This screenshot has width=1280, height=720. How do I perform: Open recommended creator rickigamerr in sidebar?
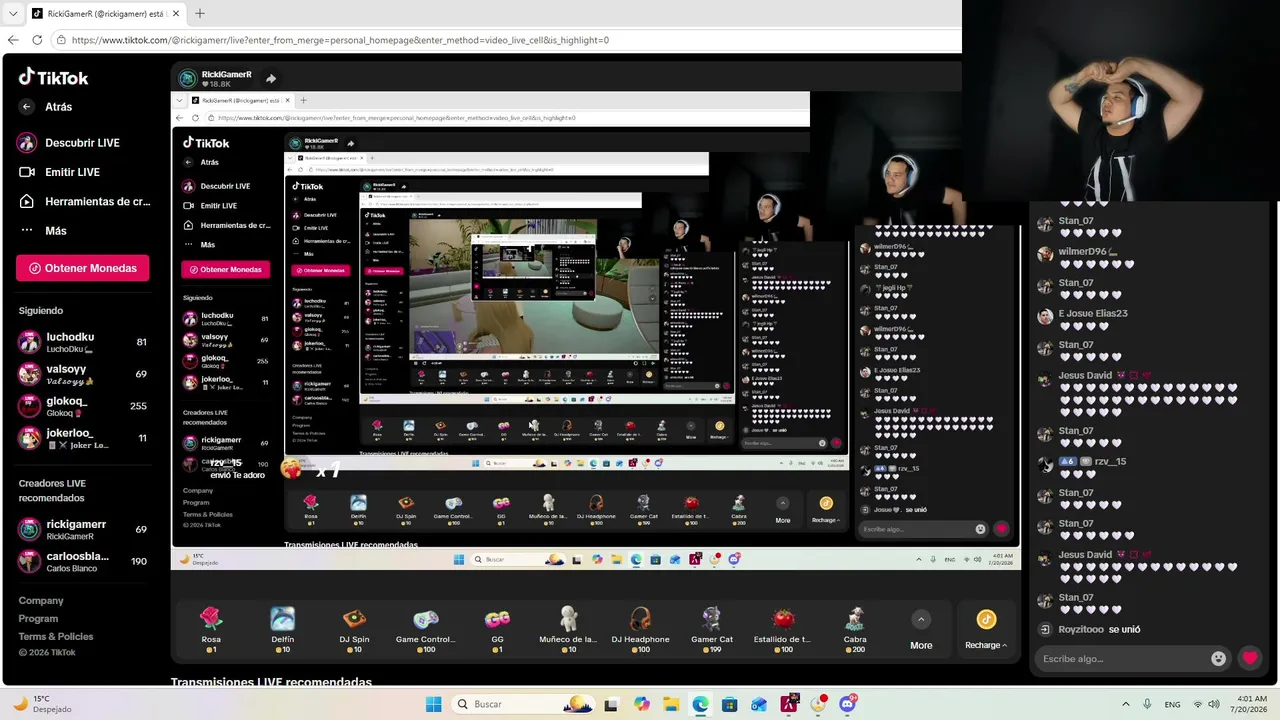click(x=84, y=529)
